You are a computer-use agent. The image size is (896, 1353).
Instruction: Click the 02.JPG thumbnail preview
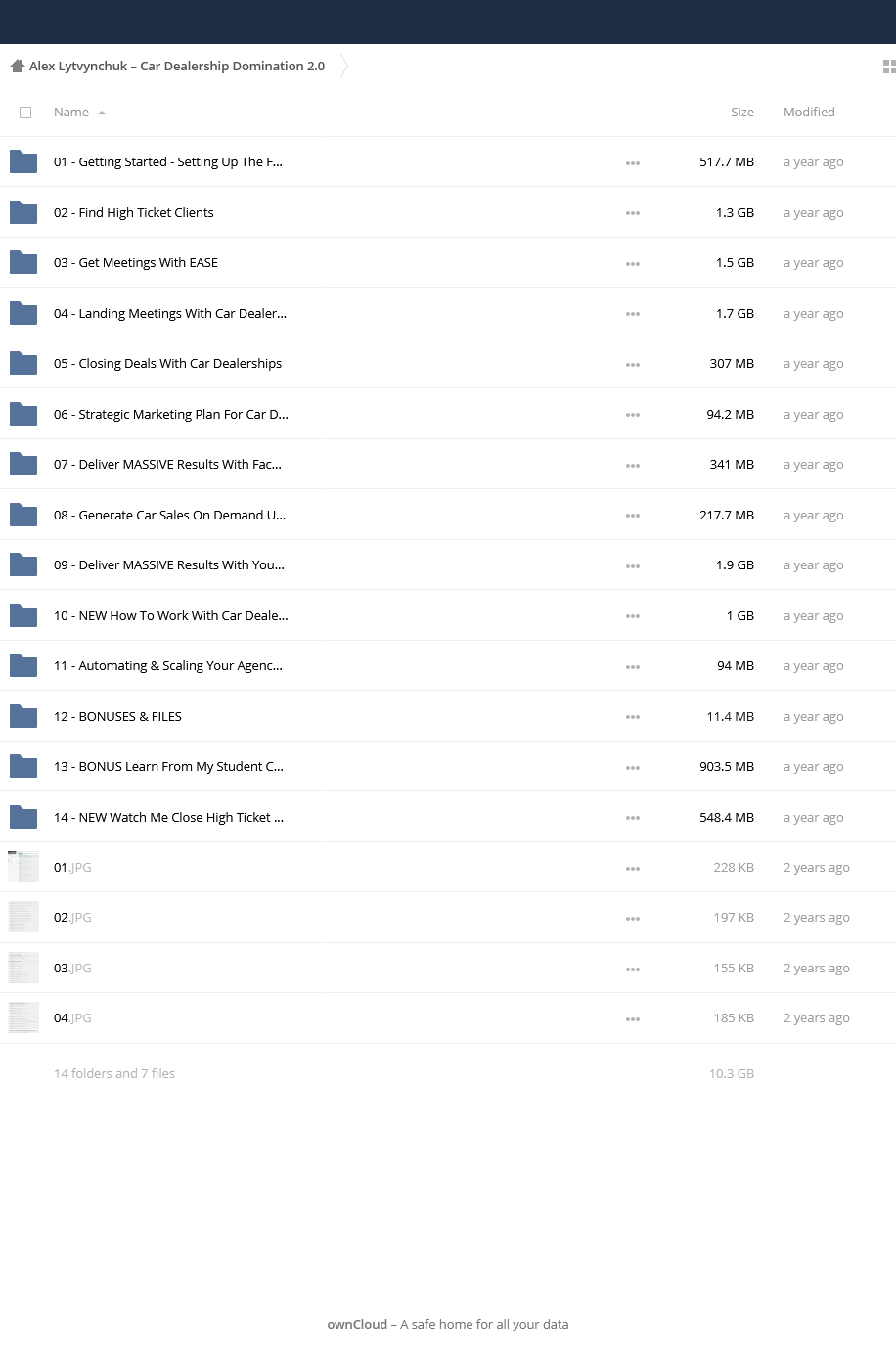[23, 917]
